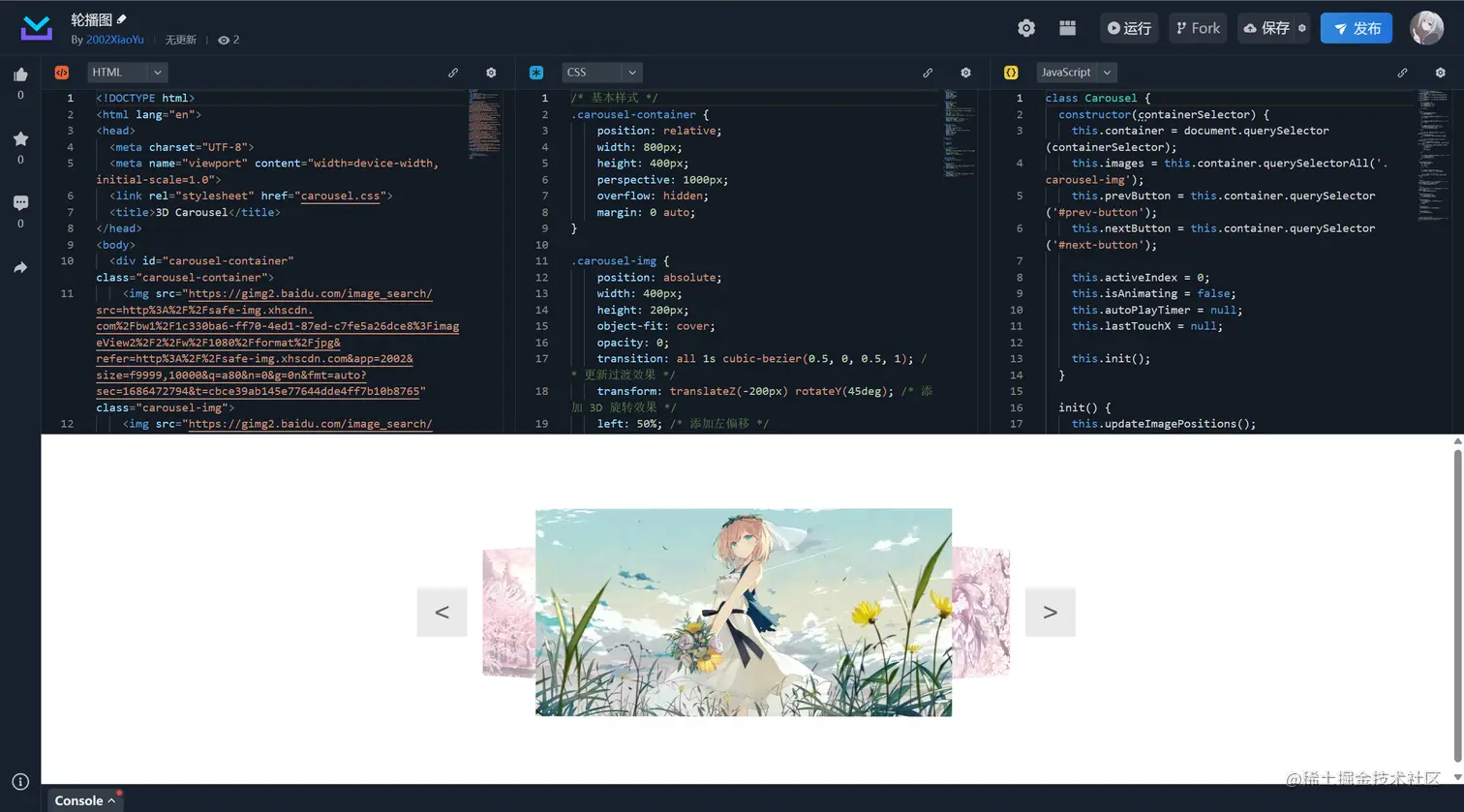1464x812 pixels.
Task: Click "<!DOCTYPE html>" line in HTML editor
Action: coord(145,98)
